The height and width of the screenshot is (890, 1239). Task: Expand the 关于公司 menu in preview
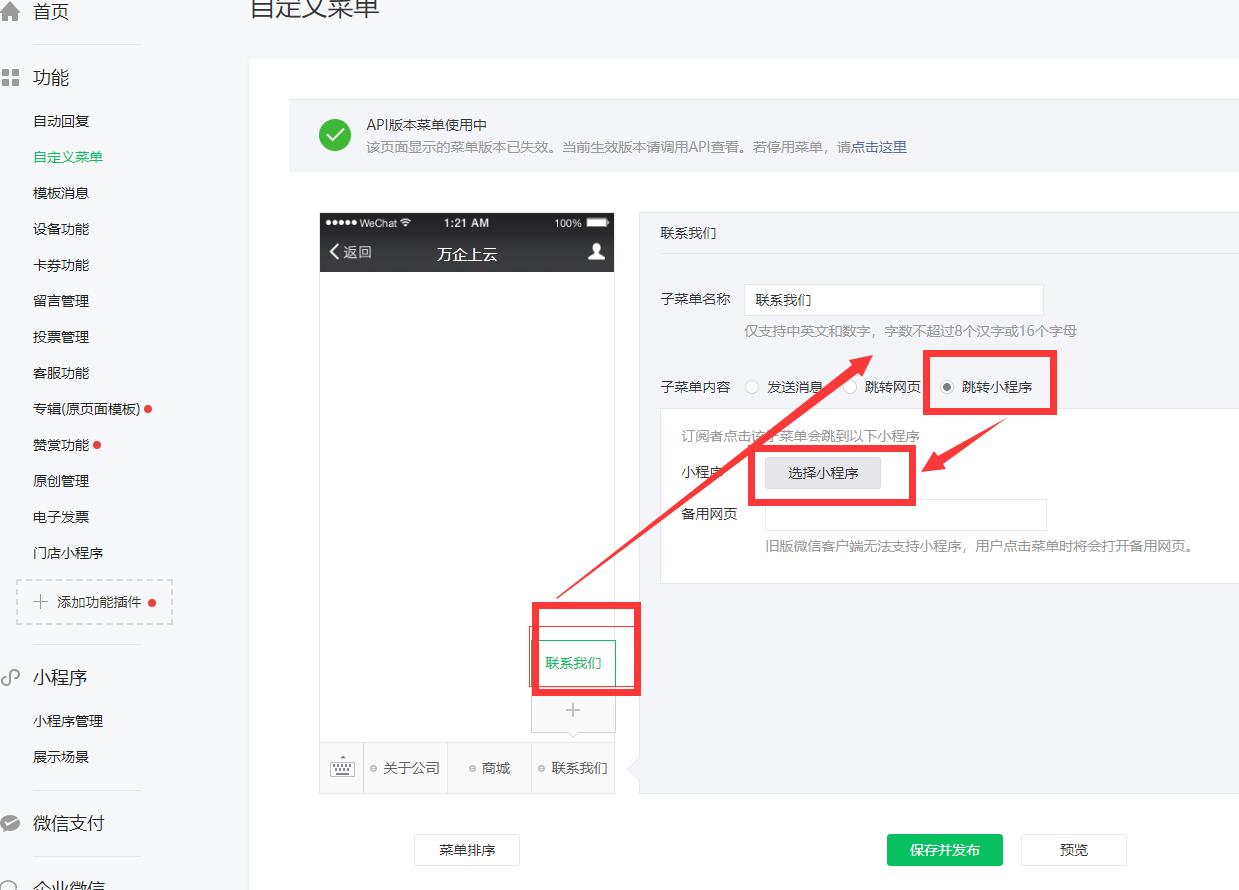pos(406,768)
